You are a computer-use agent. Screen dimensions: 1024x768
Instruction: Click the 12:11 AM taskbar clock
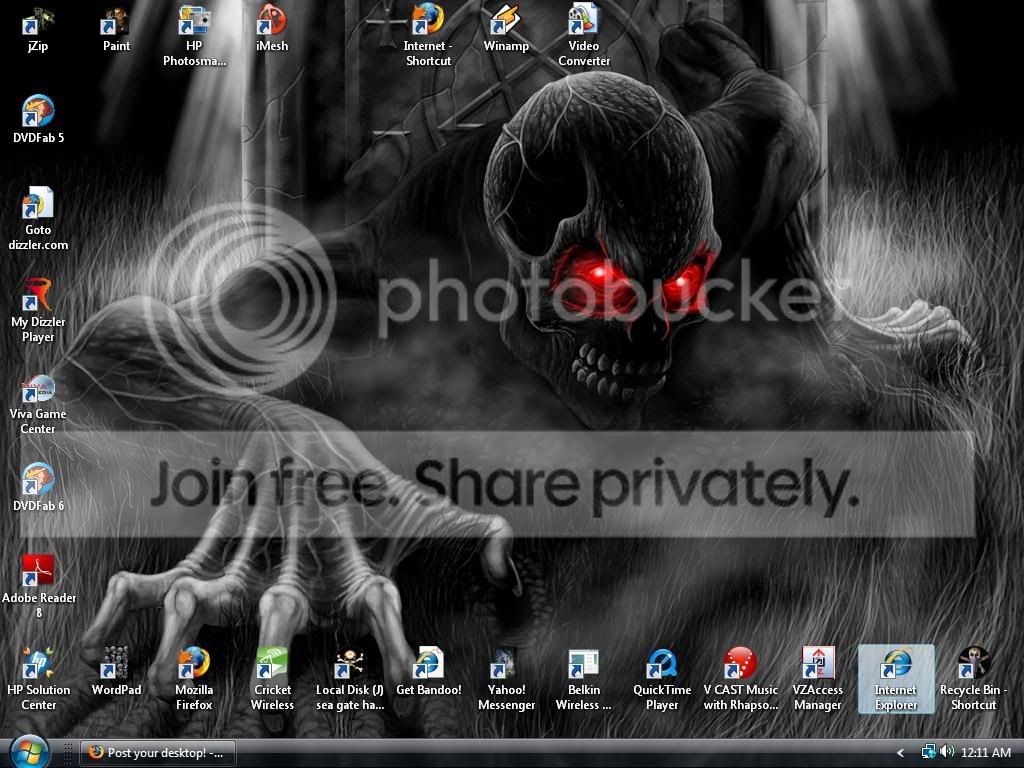point(985,753)
